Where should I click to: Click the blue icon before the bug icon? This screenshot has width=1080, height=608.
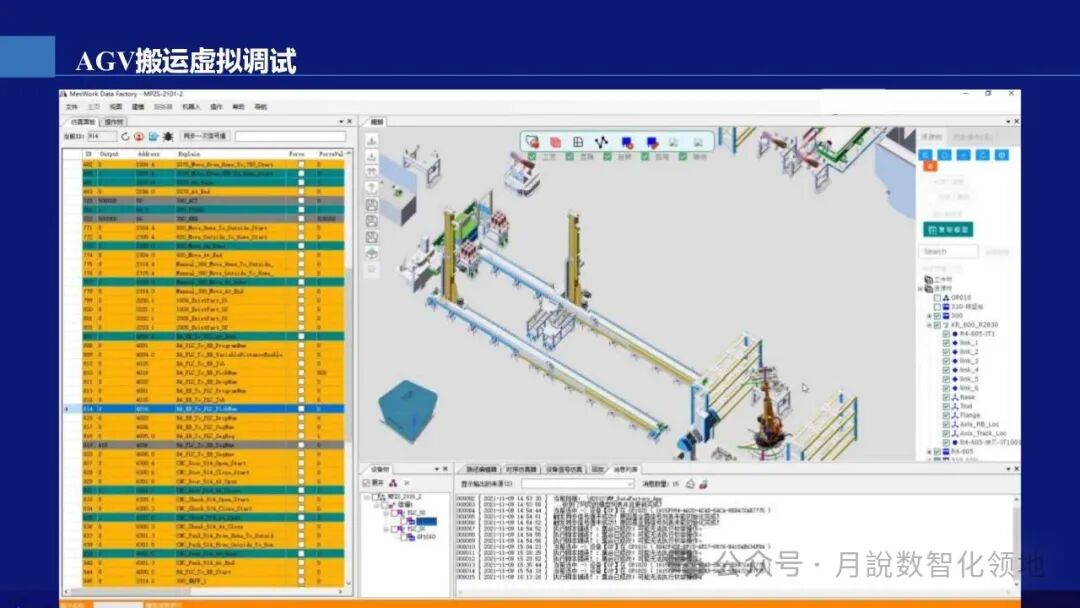tap(154, 137)
